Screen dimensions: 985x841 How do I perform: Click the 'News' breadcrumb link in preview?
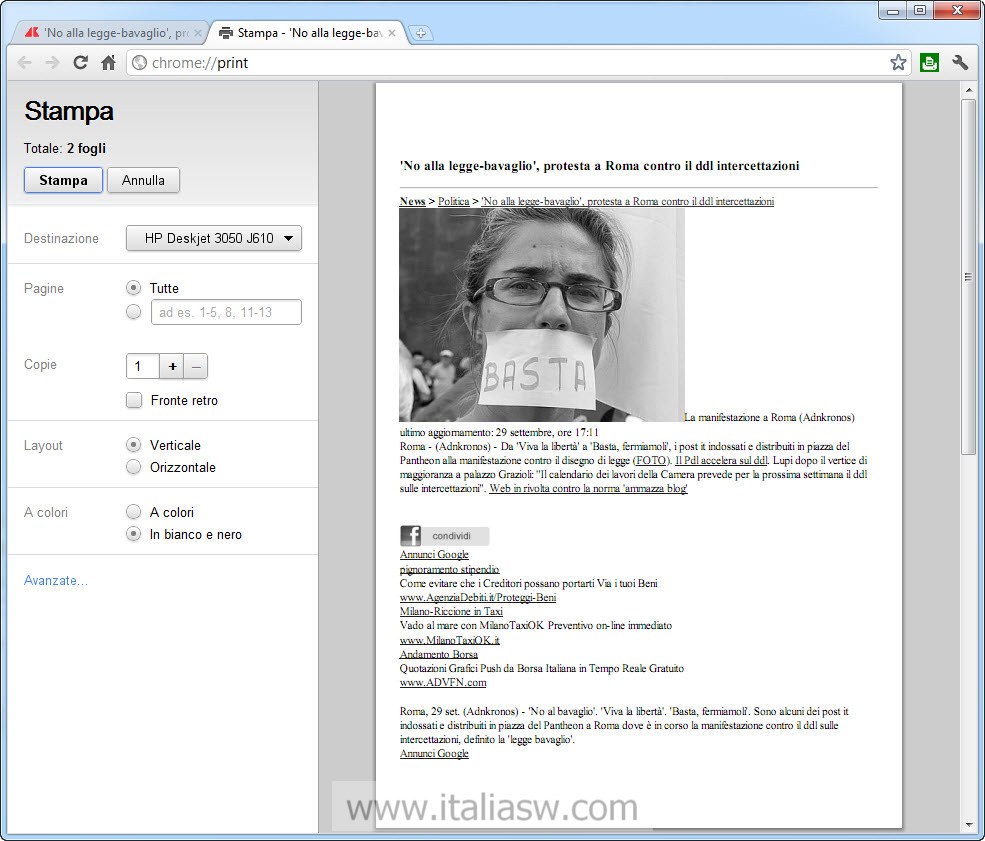tap(412, 201)
